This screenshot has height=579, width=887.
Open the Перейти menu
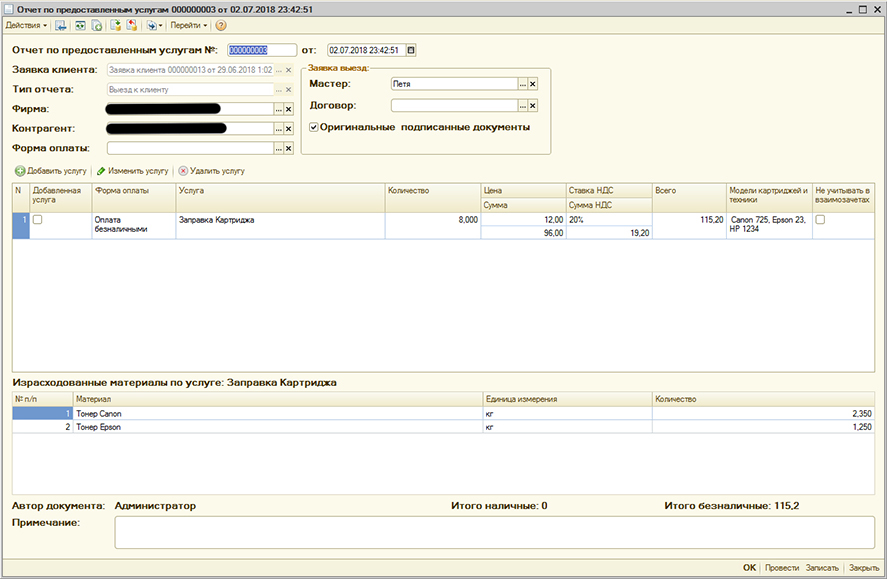(188, 25)
